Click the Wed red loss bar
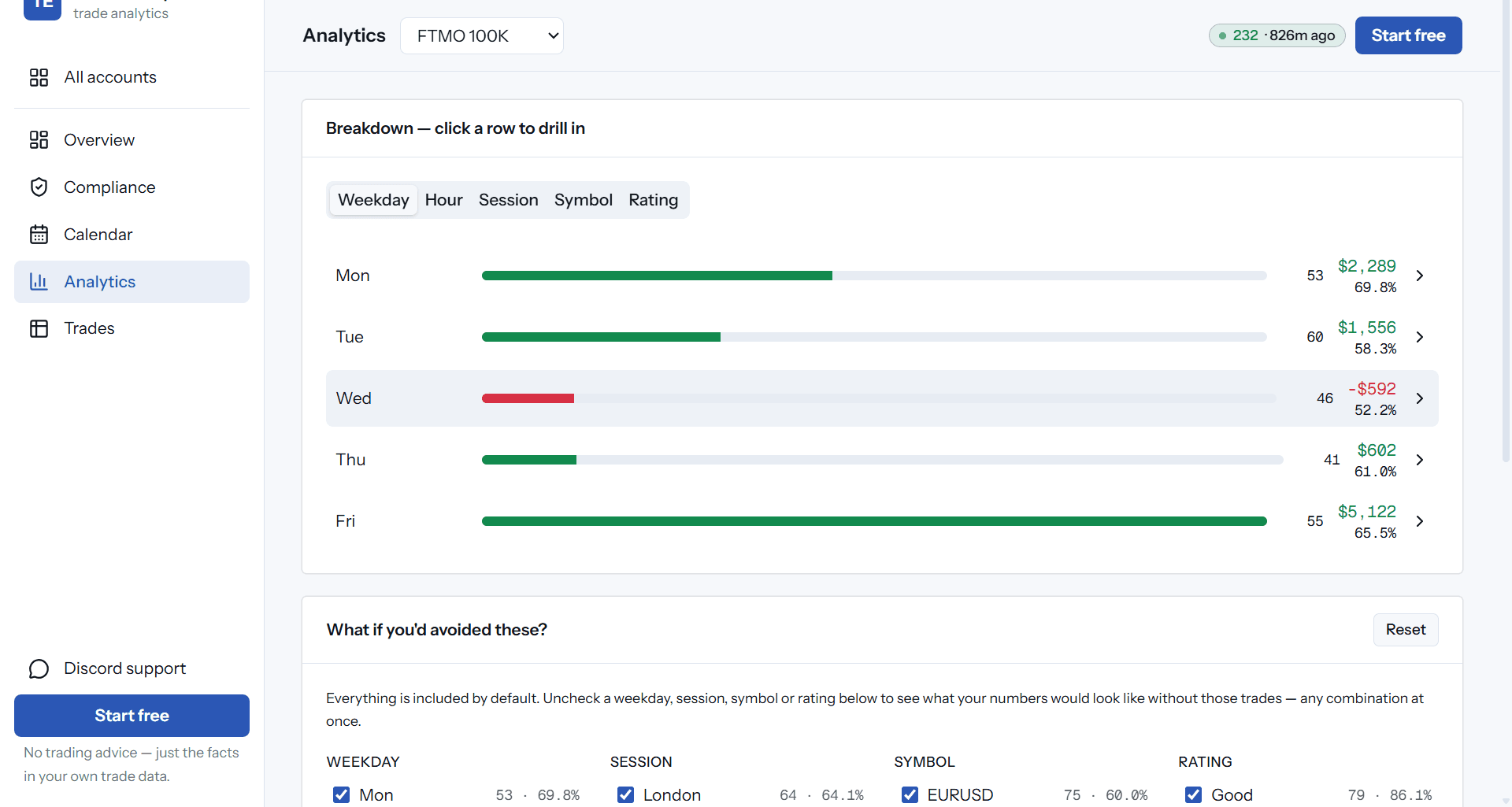Viewport: 1512px width, 807px height. click(x=528, y=398)
